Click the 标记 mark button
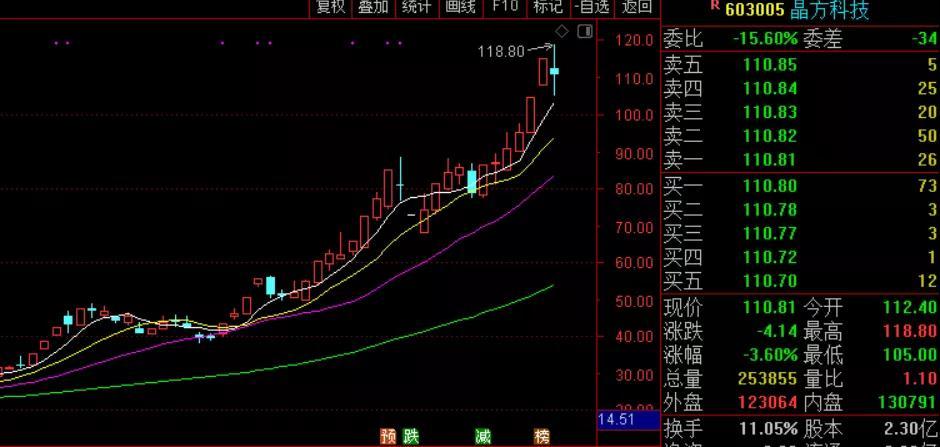Image resolution: width=940 pixels, height=447 pixels. point(548,7)
